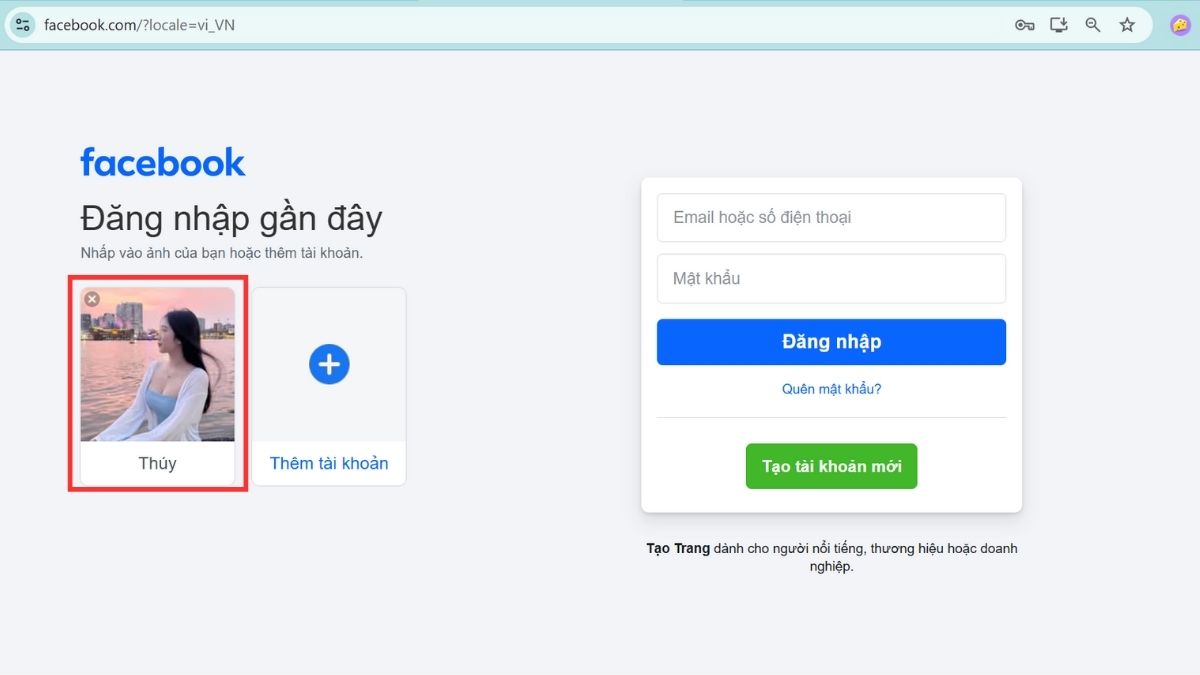Screen dimensions: 1200x675
Task: Focus the Email hoặc số điện thoại field
Action: pyautogui.click(x=831, y=217)
